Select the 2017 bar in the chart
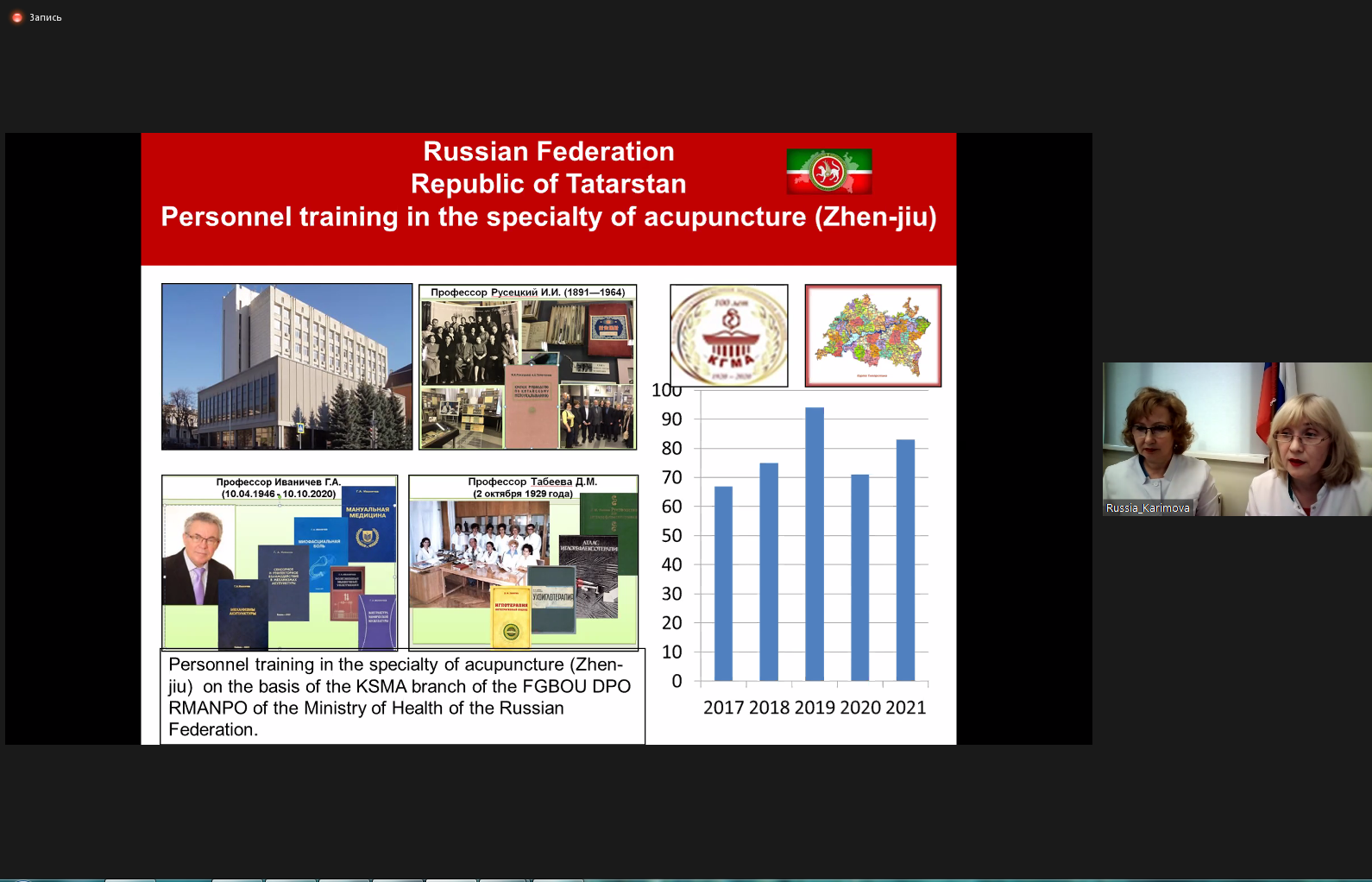The image size is (1372, 882). [x=723, y=583]
